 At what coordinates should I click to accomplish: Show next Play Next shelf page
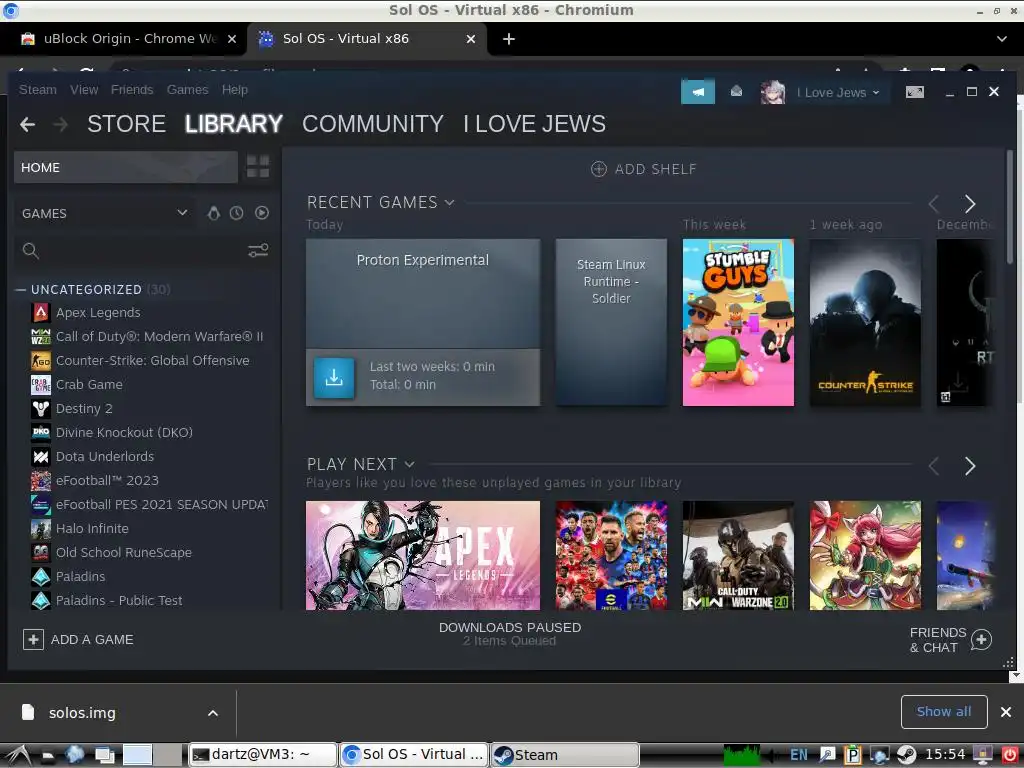[970, 466]
